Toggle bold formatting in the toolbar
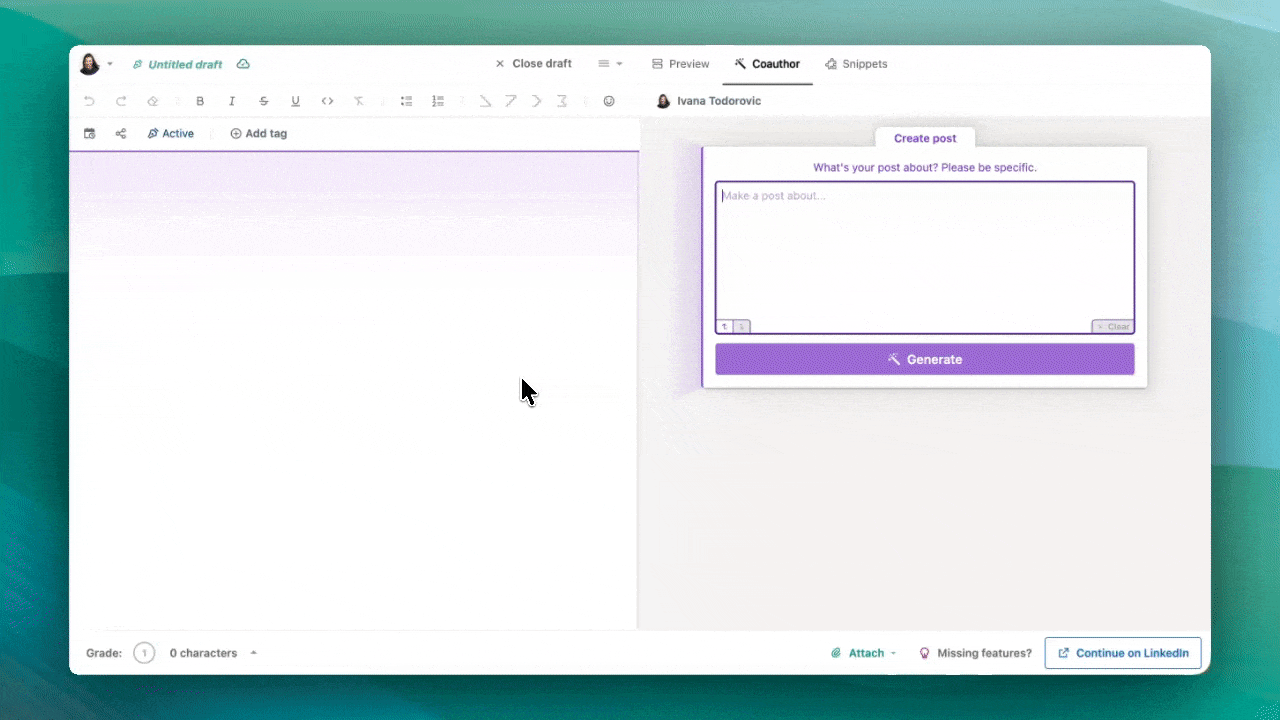 [x=200, y=101]
